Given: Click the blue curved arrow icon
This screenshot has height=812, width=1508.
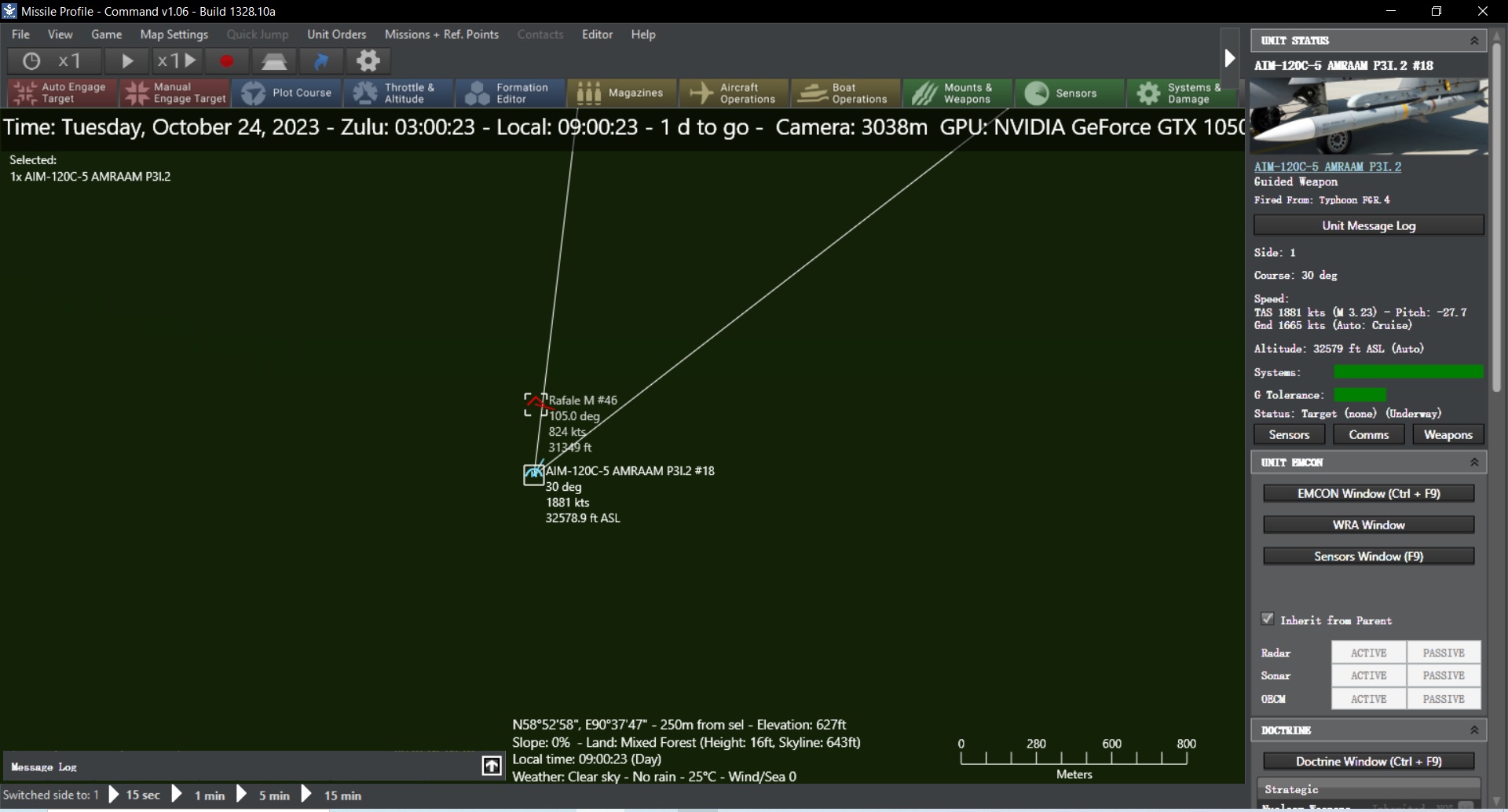Looking at the screenshot, I should (321, 60).
